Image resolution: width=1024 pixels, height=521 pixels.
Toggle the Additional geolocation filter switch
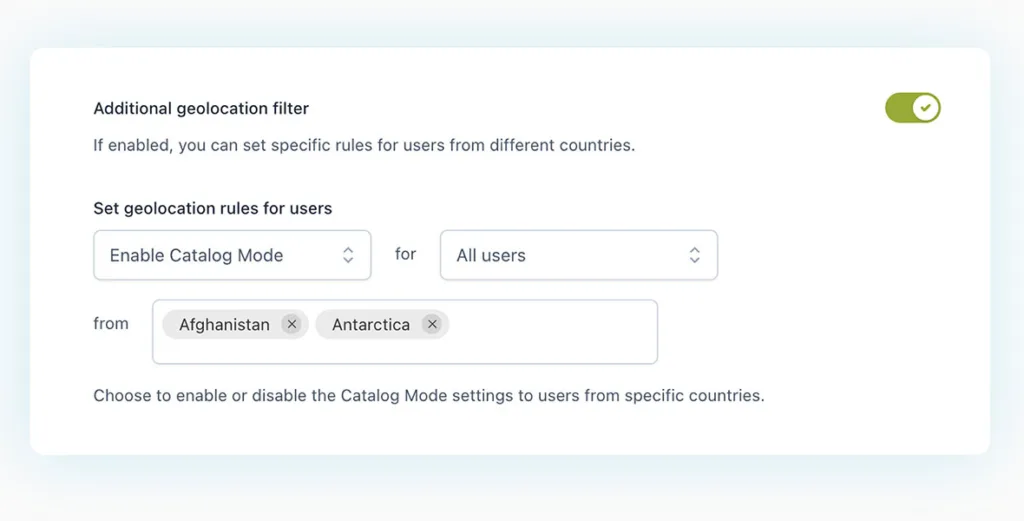[912, 108]
